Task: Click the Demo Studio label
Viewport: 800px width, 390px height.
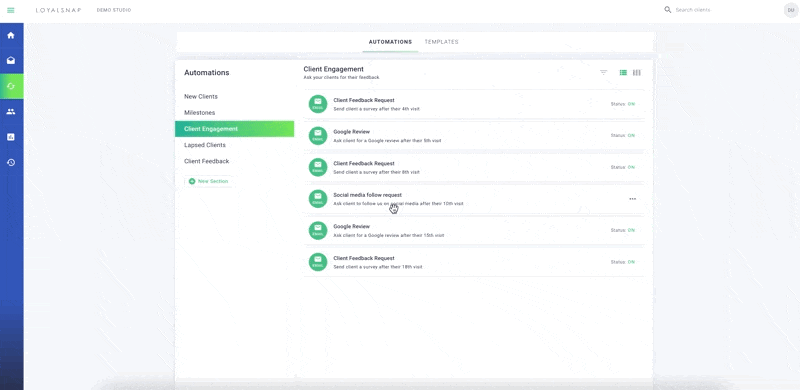Action: (x=114, y=10)
